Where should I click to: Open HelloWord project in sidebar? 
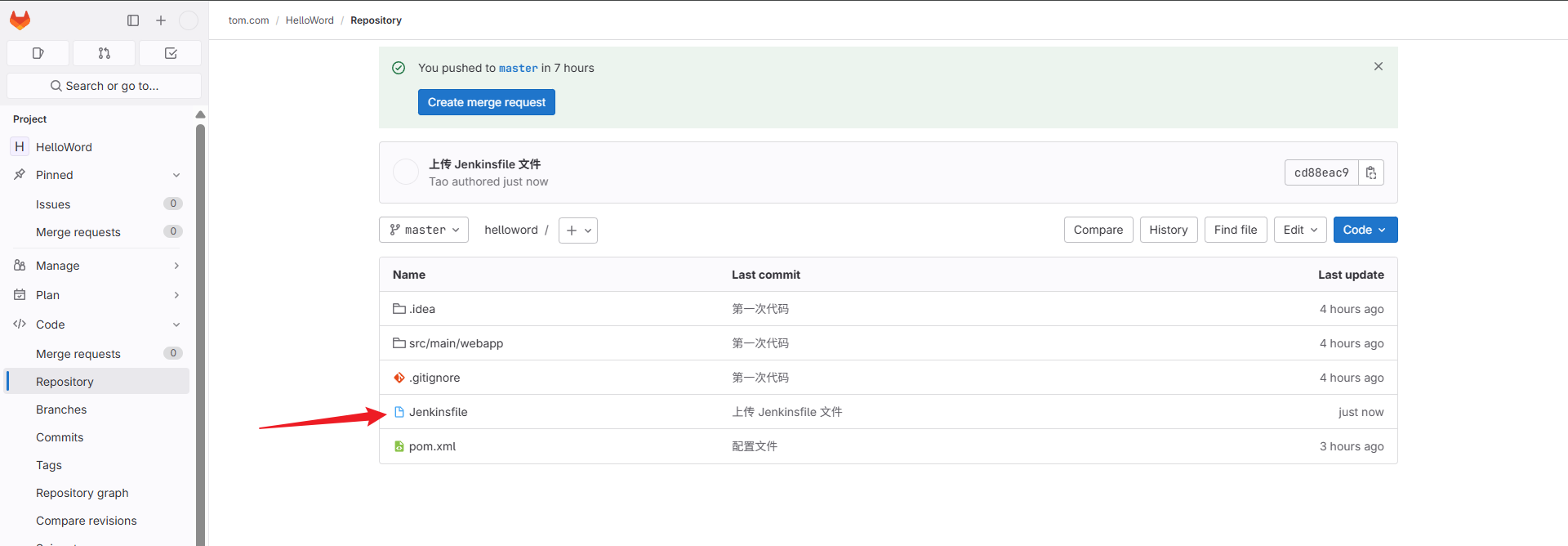pyautogui.click(x=98, y=147)
